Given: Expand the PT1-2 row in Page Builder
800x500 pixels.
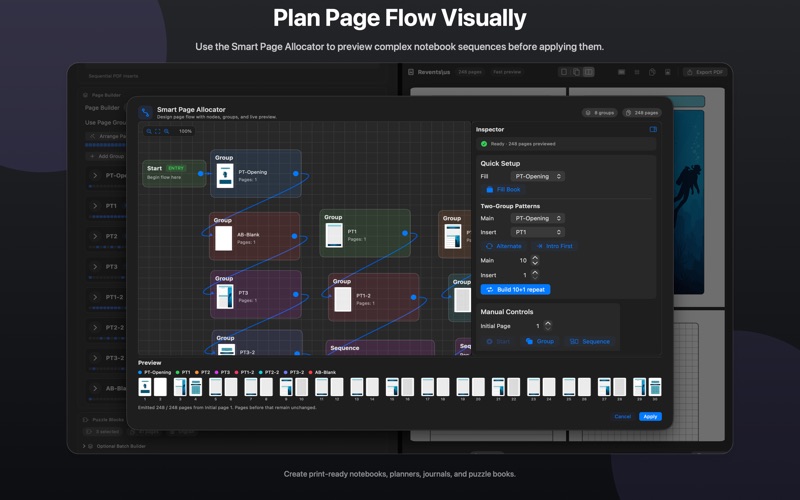Looking at the screenshot, I should (95, 297).
